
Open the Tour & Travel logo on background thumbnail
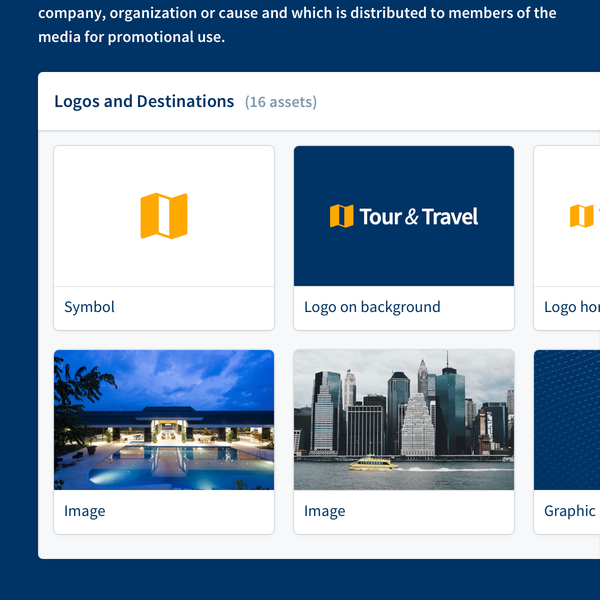tap(404, 216)
